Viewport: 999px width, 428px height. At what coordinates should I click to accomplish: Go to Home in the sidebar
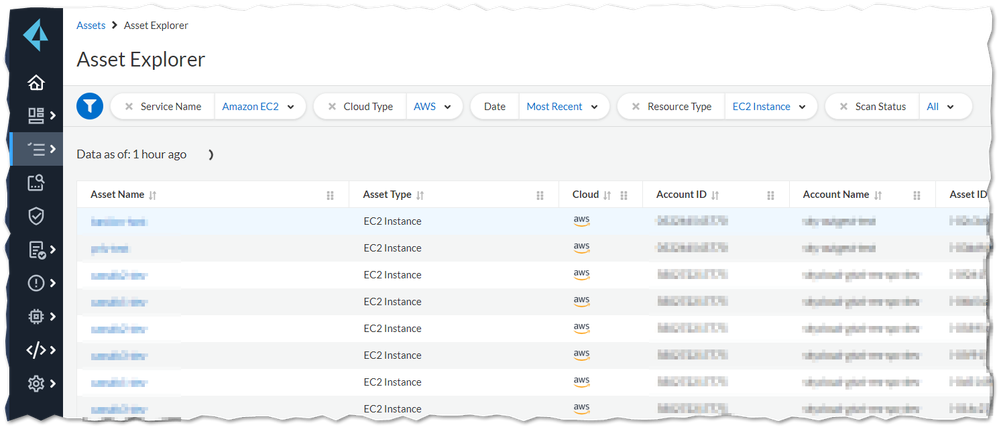[36, 83]
